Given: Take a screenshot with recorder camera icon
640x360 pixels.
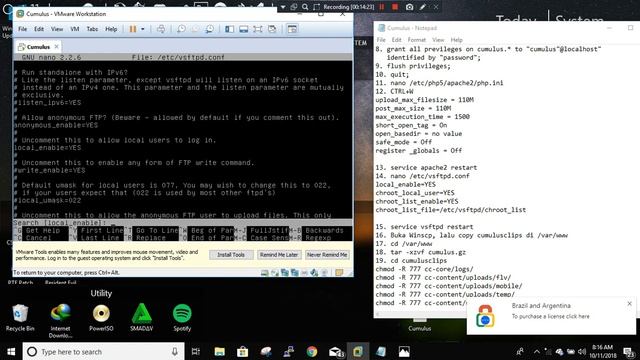Looking at the screenshot, I should 409,7.
